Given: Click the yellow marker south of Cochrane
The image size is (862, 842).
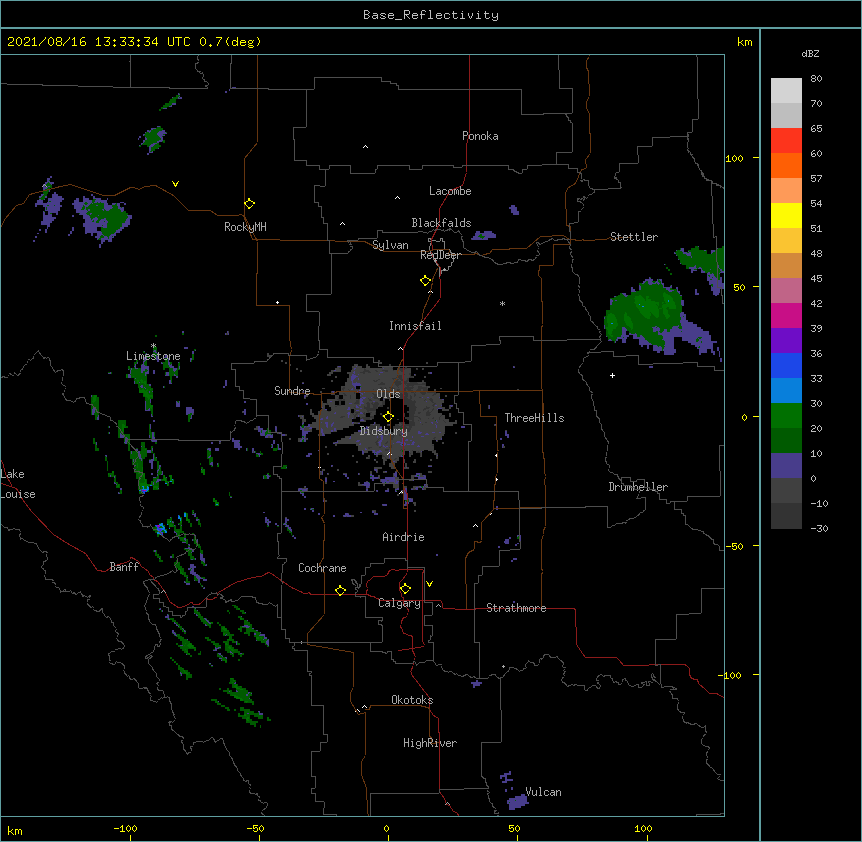Looking at the screenshot, I should (x=340, y=590).
